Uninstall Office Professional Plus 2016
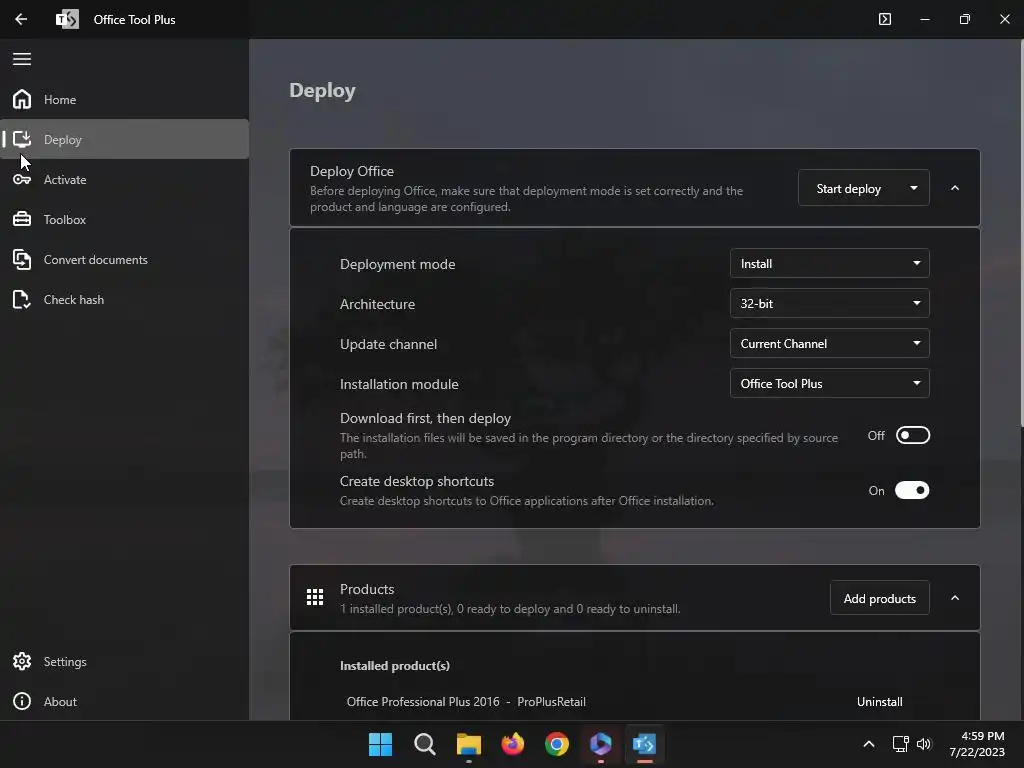 click(880, 701)
